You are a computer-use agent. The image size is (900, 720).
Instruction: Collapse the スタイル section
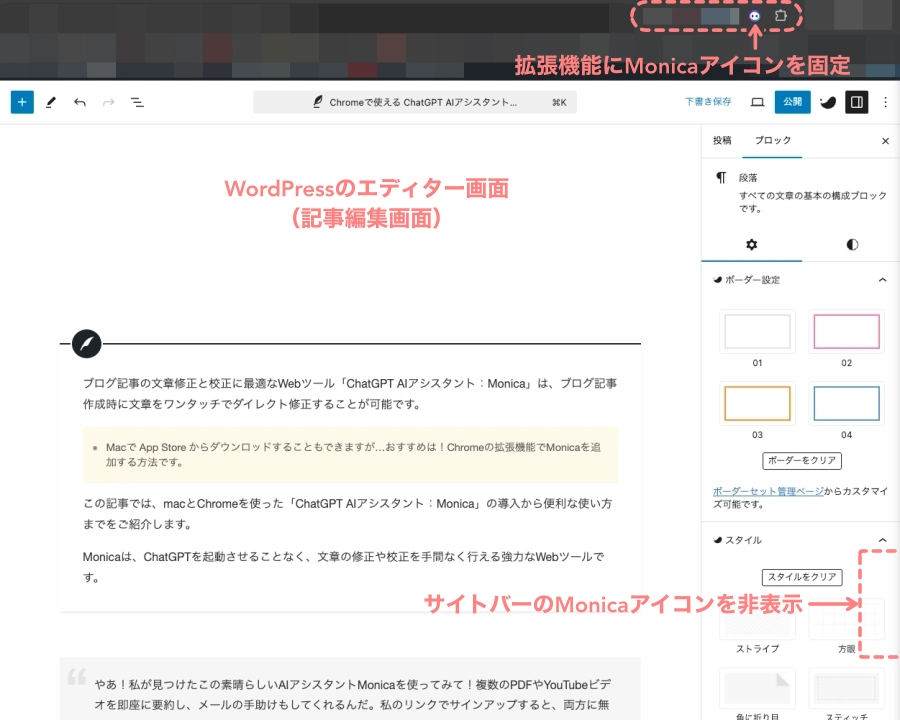pyautogui.click(x=882, y=540)
